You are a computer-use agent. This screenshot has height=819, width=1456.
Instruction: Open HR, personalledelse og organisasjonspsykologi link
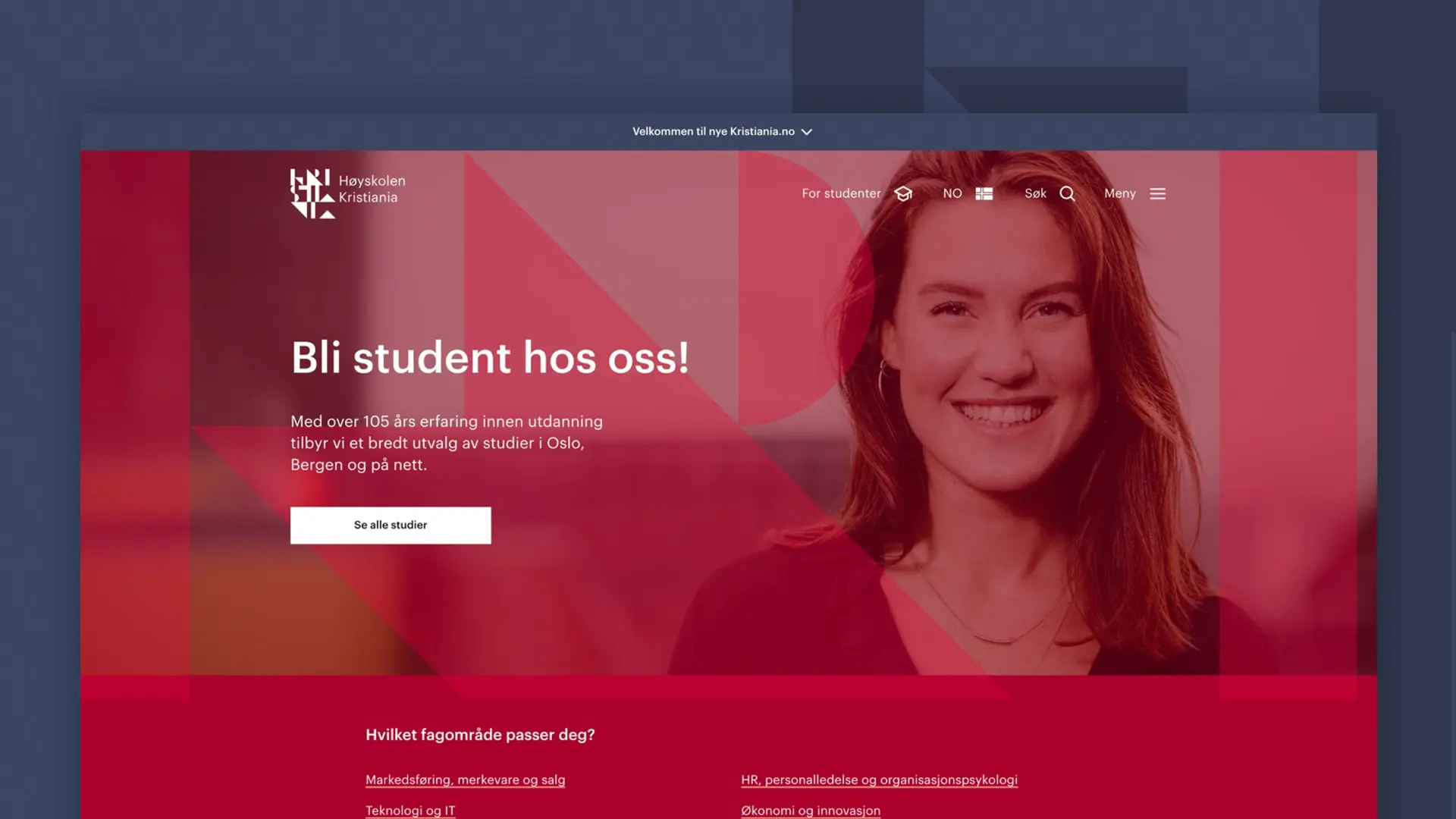tap(879, 780)
